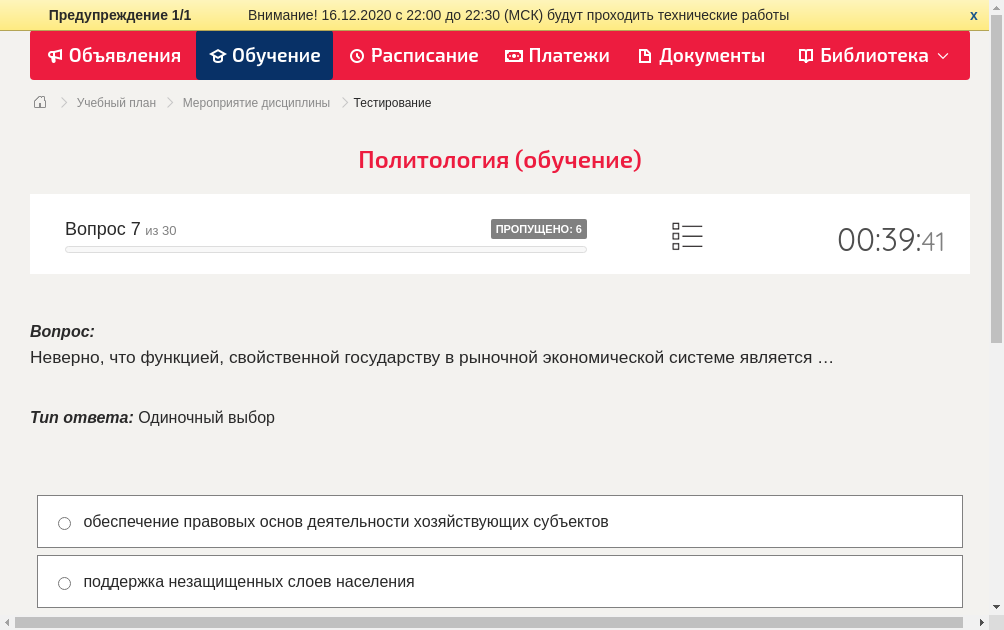Choose поддержка незащищенных слоев населения
Viewport: 1004px width, 630px height.
(249, 581)
